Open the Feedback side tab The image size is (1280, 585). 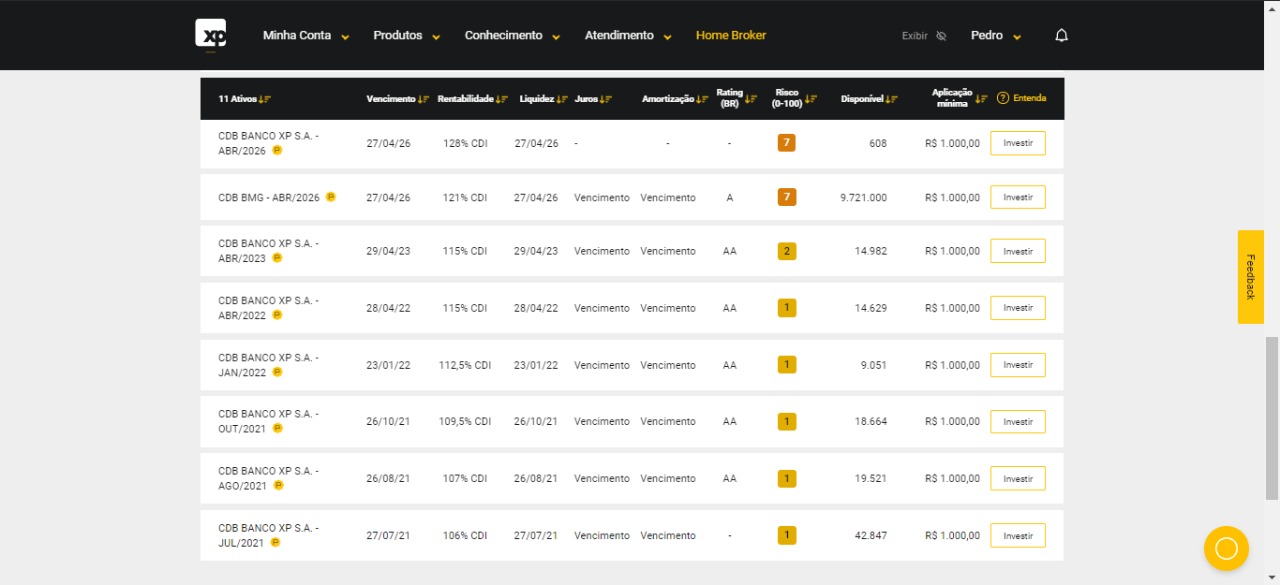(1250, 277)
